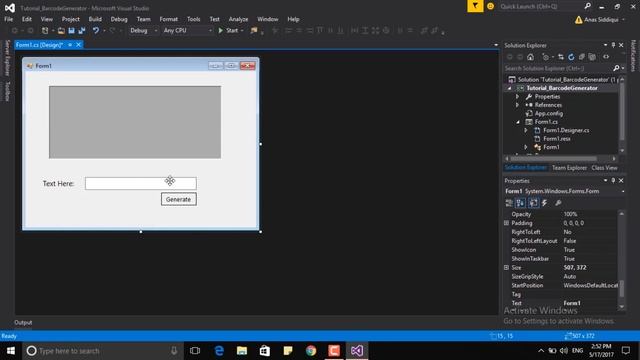Click Anas Siddiqui account name
This screenshot has height=360, width=640.
coord(601,20)
